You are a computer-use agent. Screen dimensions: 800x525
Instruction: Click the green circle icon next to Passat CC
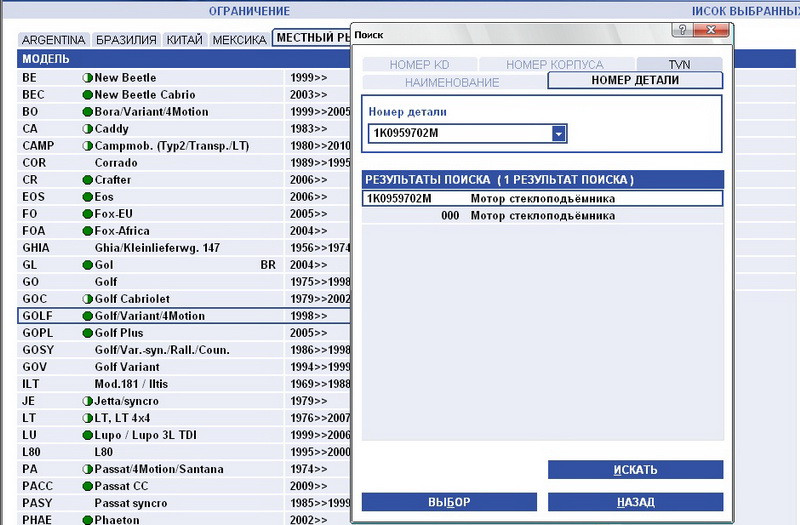tap(87, 486)
